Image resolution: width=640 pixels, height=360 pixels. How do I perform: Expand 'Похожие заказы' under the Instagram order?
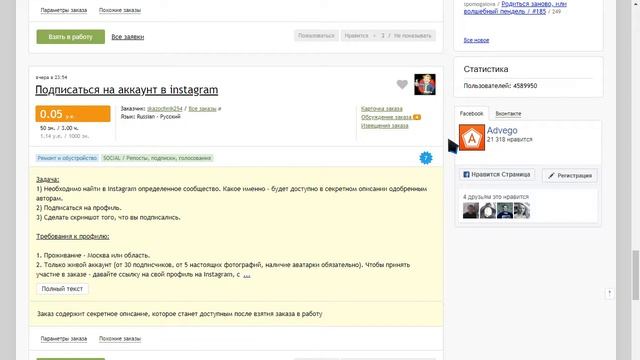coord(120,339)
